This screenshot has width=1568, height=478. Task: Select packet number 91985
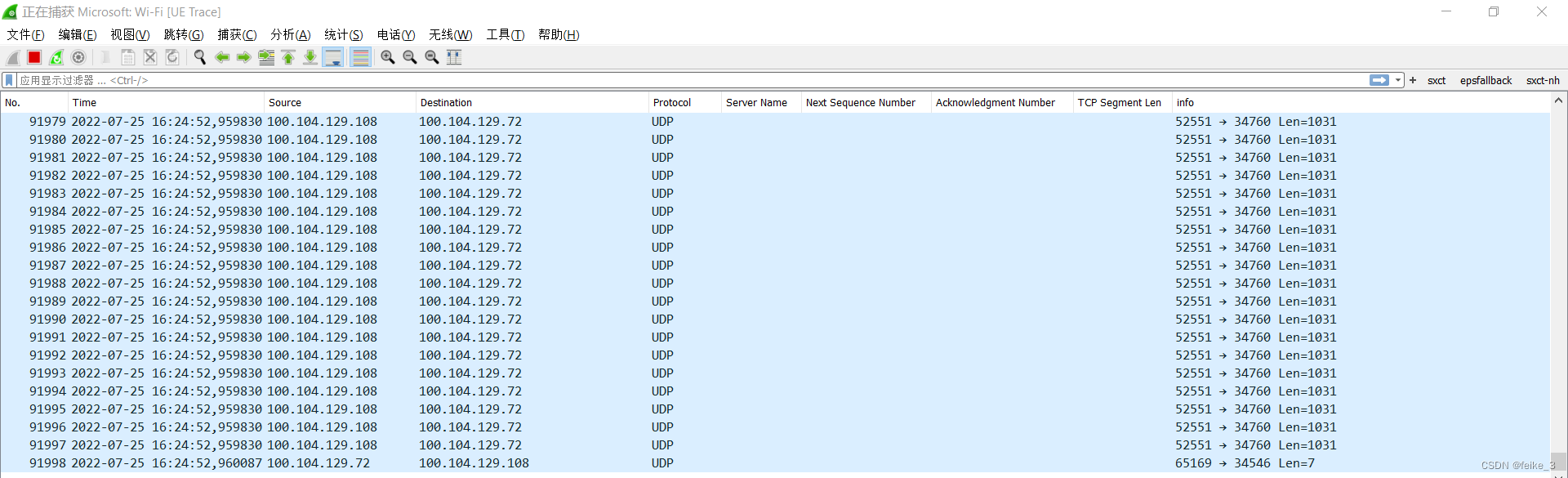[x=775, y=230]
